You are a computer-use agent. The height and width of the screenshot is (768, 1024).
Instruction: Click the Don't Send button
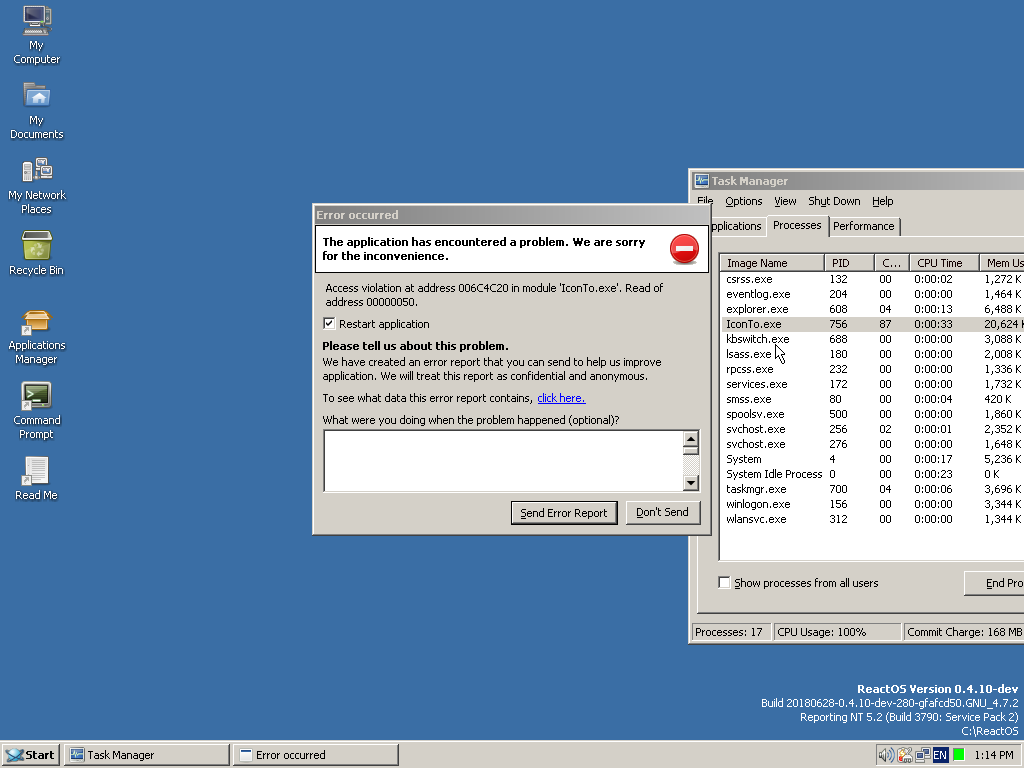[x=662, y=512]
